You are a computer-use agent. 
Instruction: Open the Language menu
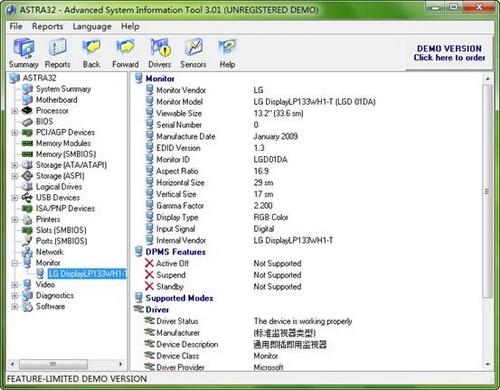coord(92,26)
